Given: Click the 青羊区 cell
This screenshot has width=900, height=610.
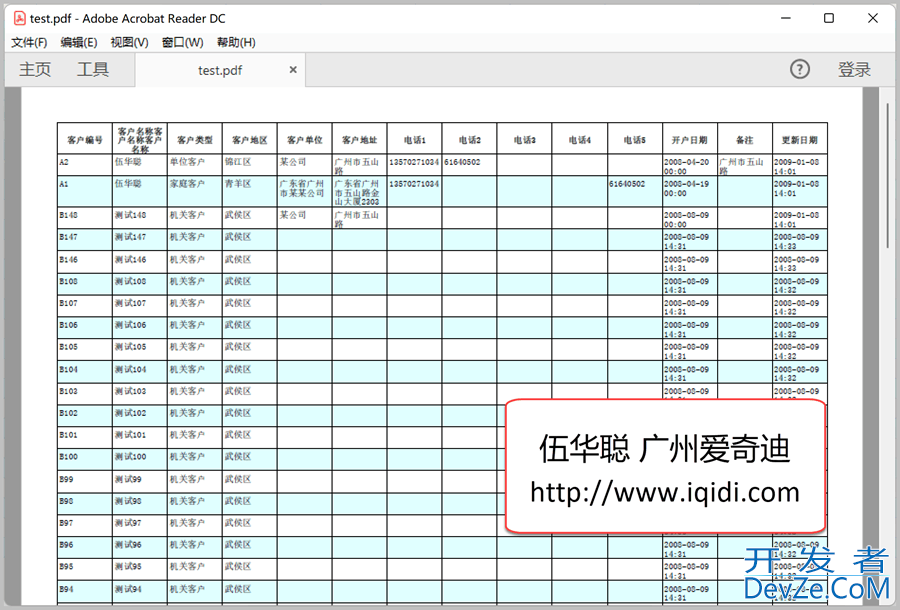Looking at the screenshot, I should click(x=250, y=191).
